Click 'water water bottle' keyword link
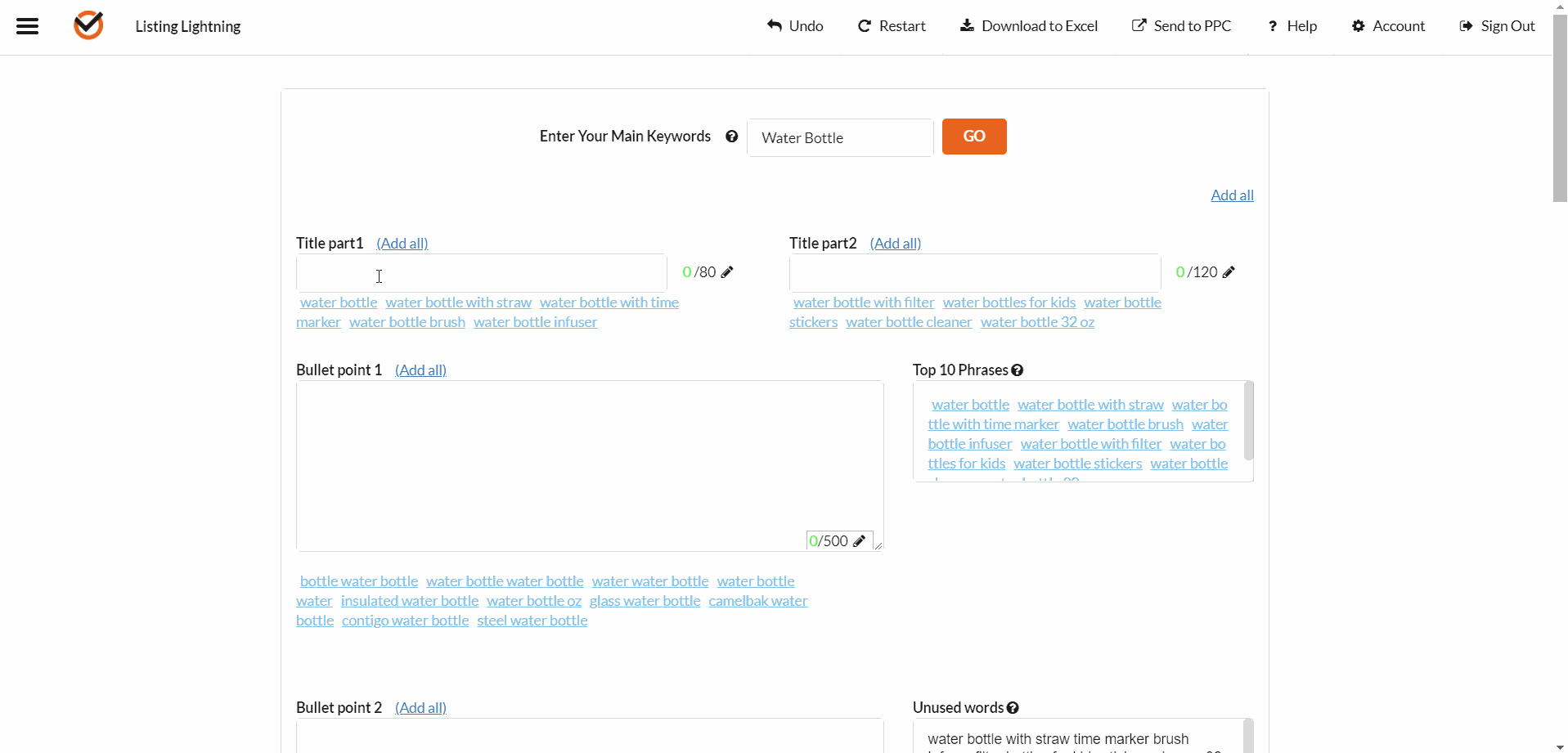 point(650,581)
